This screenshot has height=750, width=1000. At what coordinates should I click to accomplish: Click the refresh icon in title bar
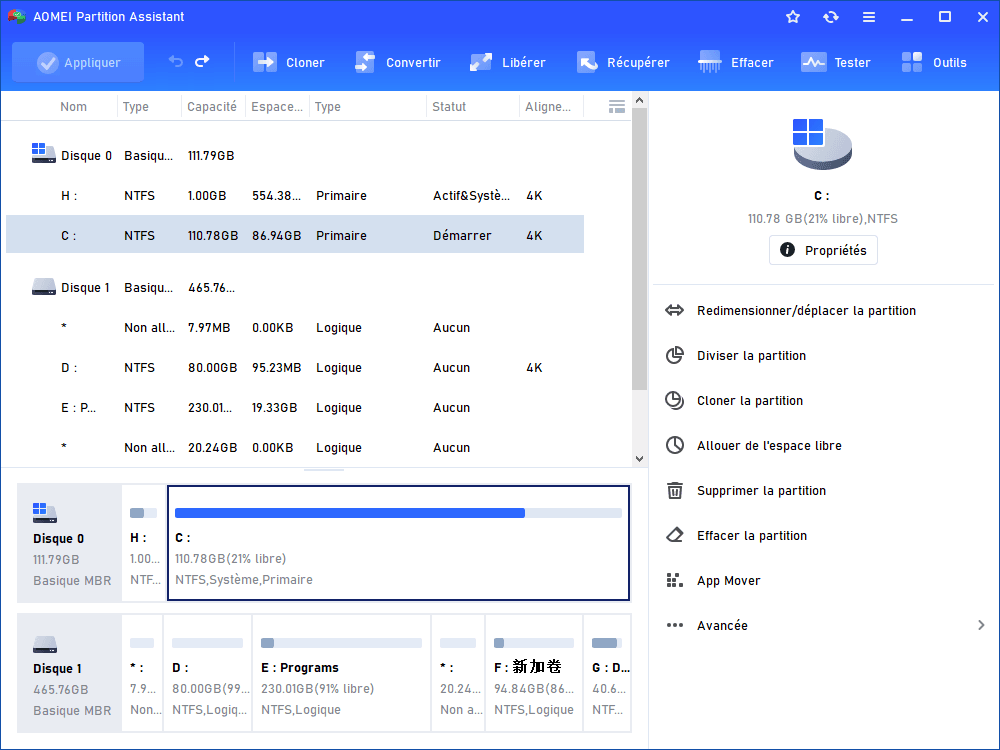click(830, 17)
